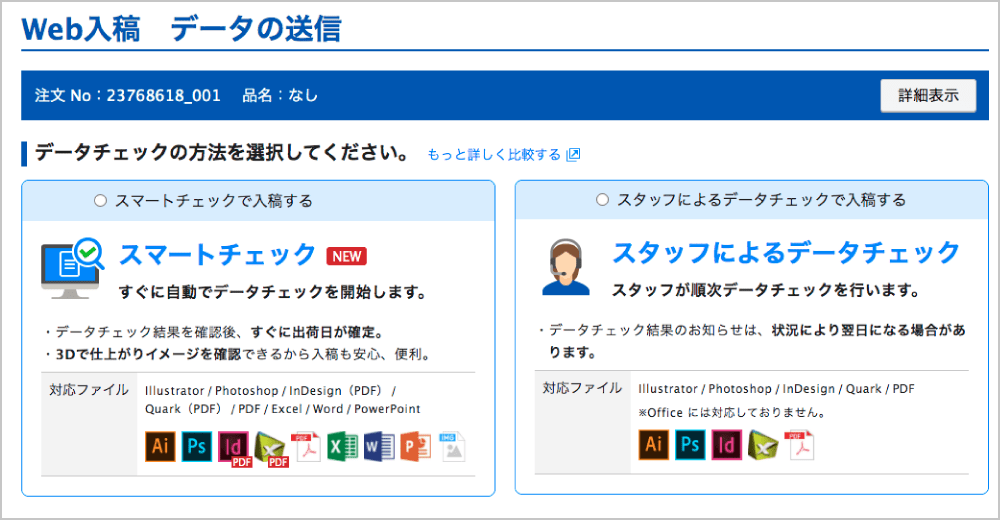
Task: Click the Photoshop icon in the Smart Check panel
Action: 196,447
